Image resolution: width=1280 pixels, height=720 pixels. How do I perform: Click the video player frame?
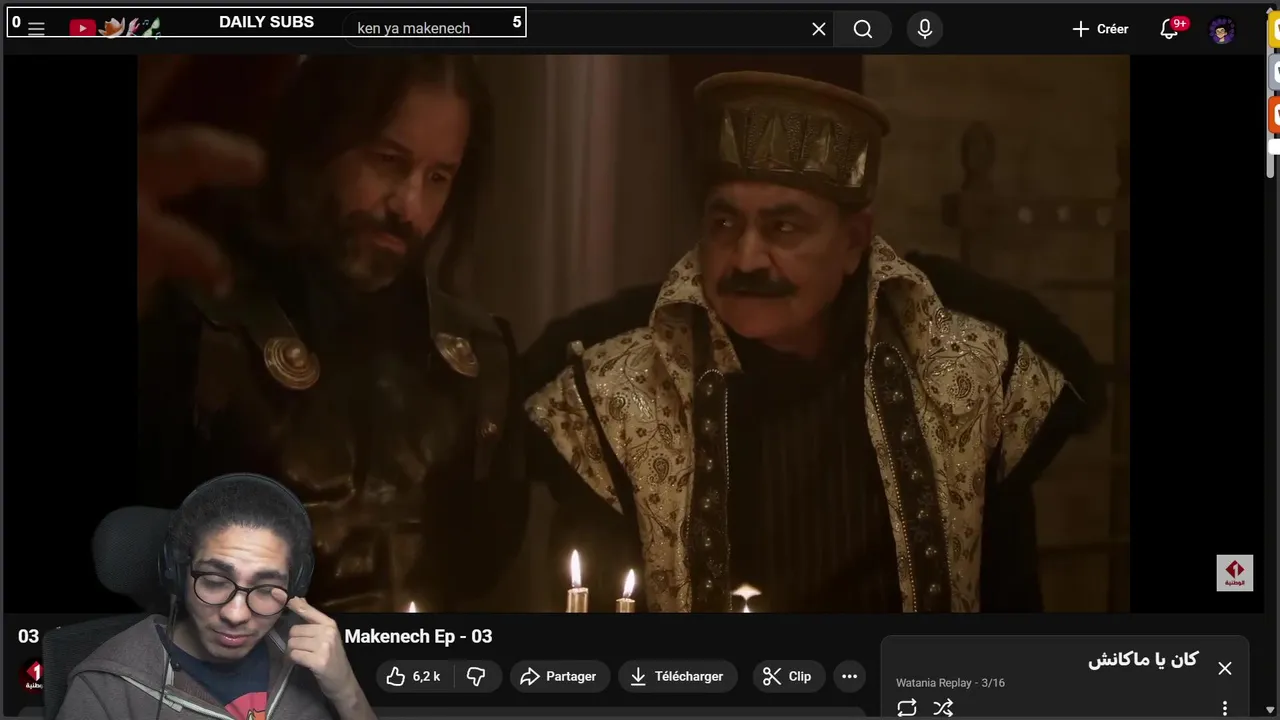(x=633, y=333)
